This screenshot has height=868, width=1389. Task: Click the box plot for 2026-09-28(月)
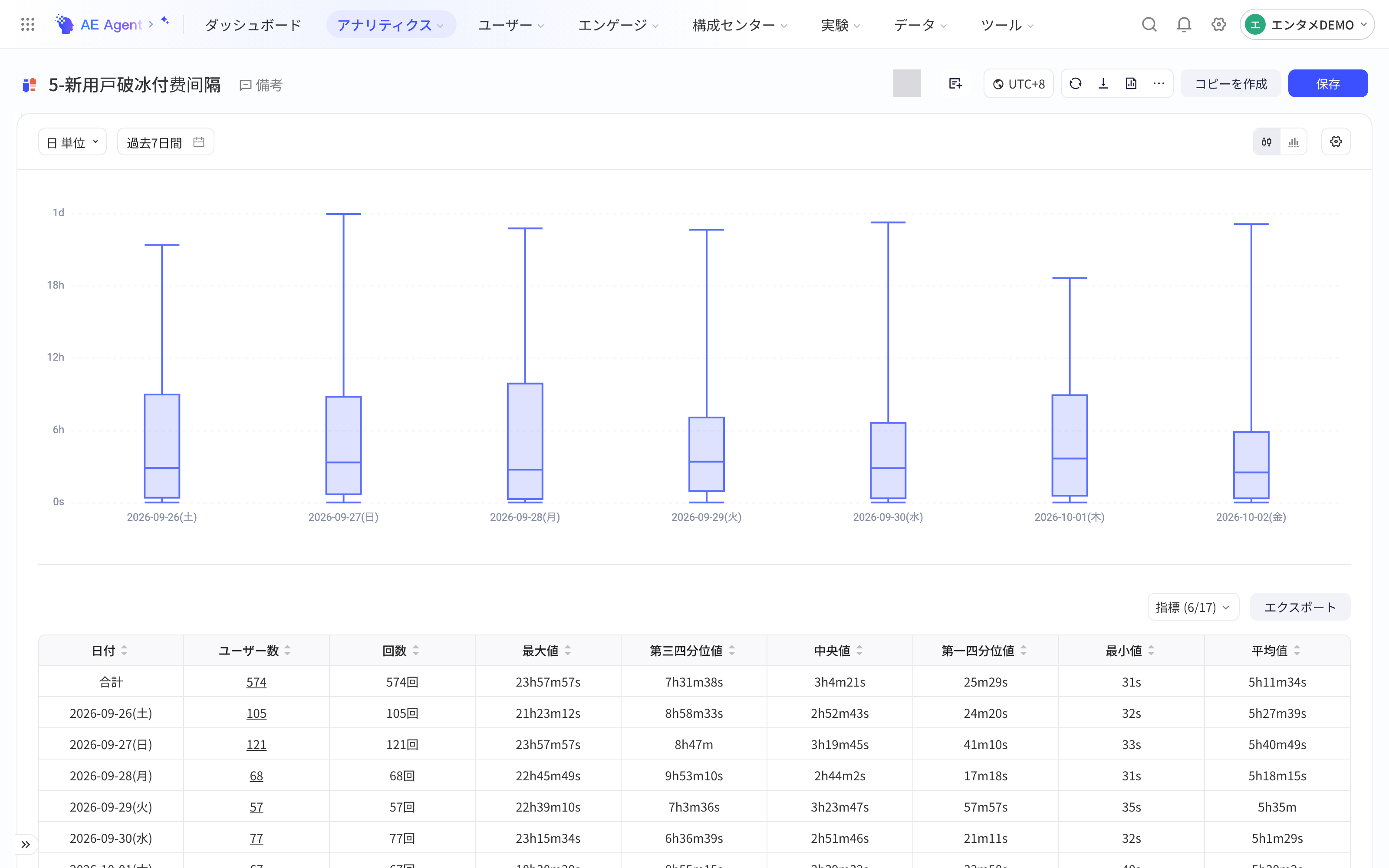pyautogui.click(x=525, y=441)
